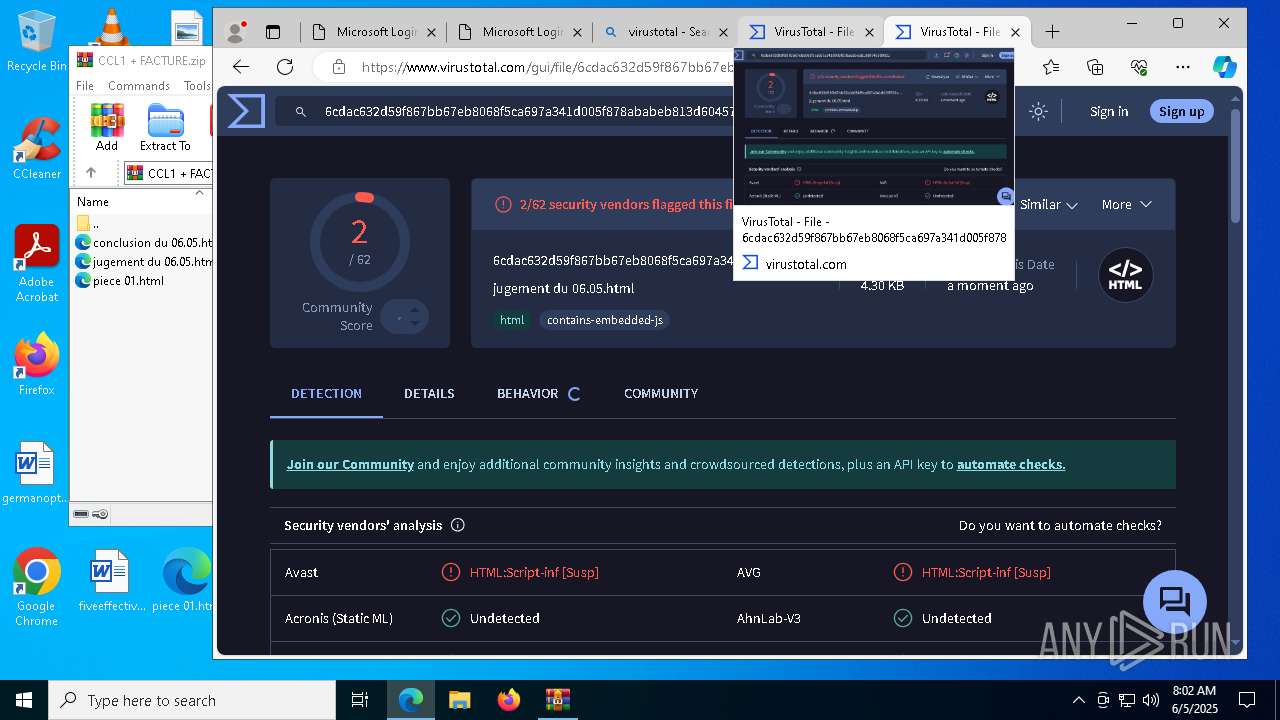Image resolution: width=1280 pixels, height=720 pixels.
Task: Click the Join our Community link
Action: click(x=350, y=464)
